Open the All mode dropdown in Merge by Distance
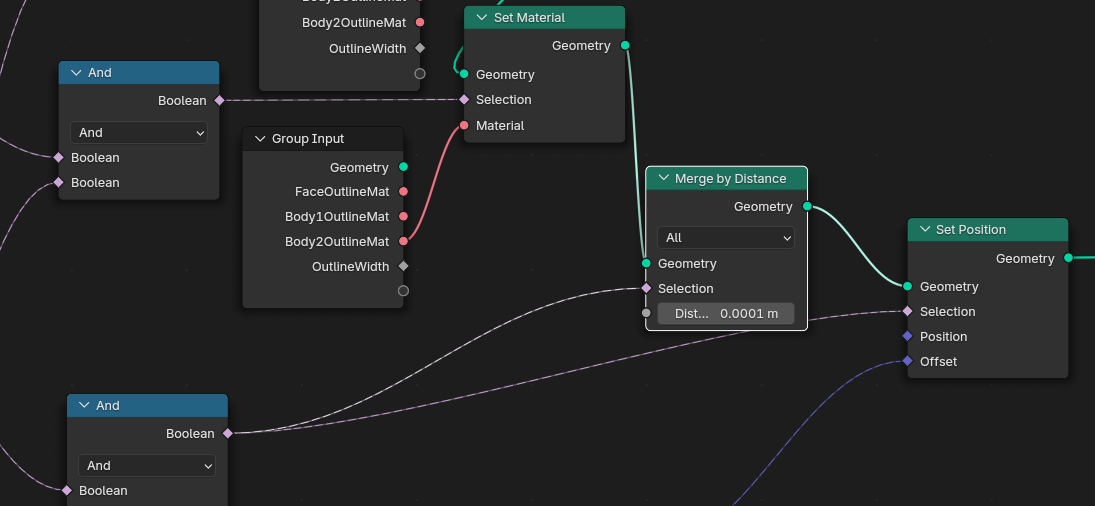1095x506 pixels. 725,238
